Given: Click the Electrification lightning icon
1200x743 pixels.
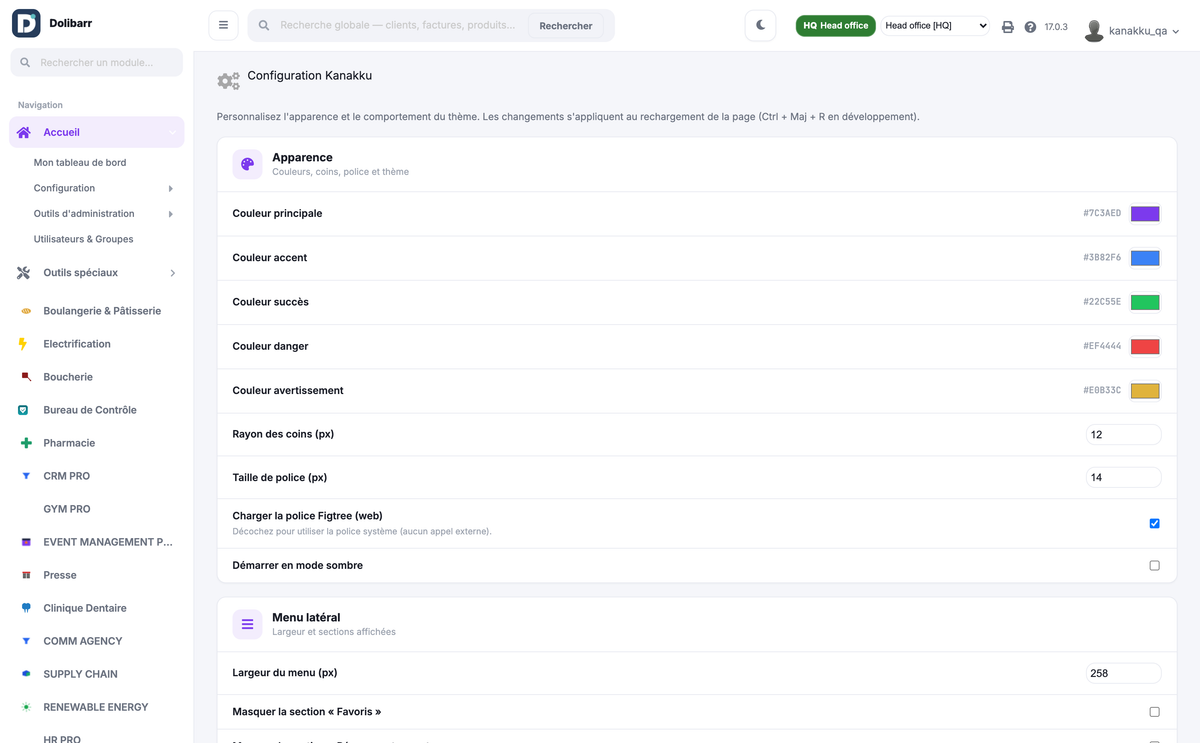Looking at the screenshot, I should [x=23, y=344].
